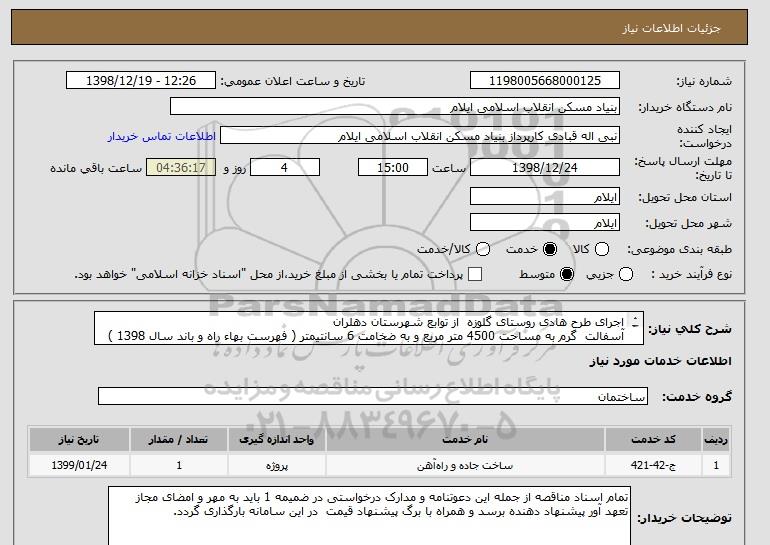
Task: Click the deadline hour field 15:00
Action: click(393, 167)
